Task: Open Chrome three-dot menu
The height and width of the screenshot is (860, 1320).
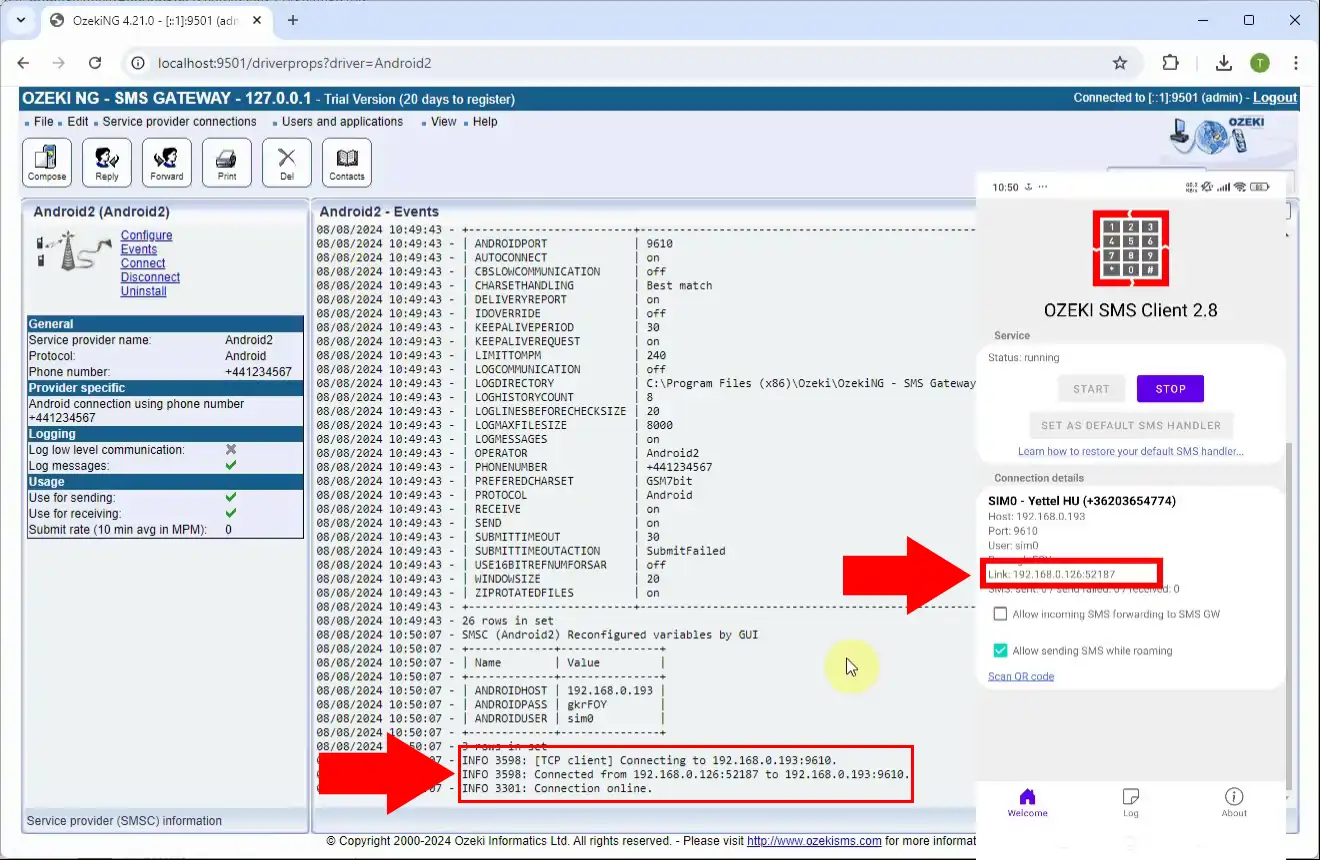Action: coord(1297,63)
